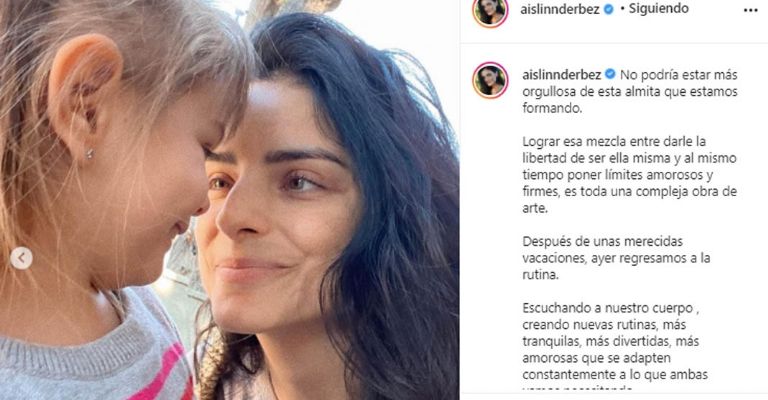This screenshot has height=400, width=768.
Task: Click caption paragraph starting 'No podría estar más'
Action: [629, 92]
